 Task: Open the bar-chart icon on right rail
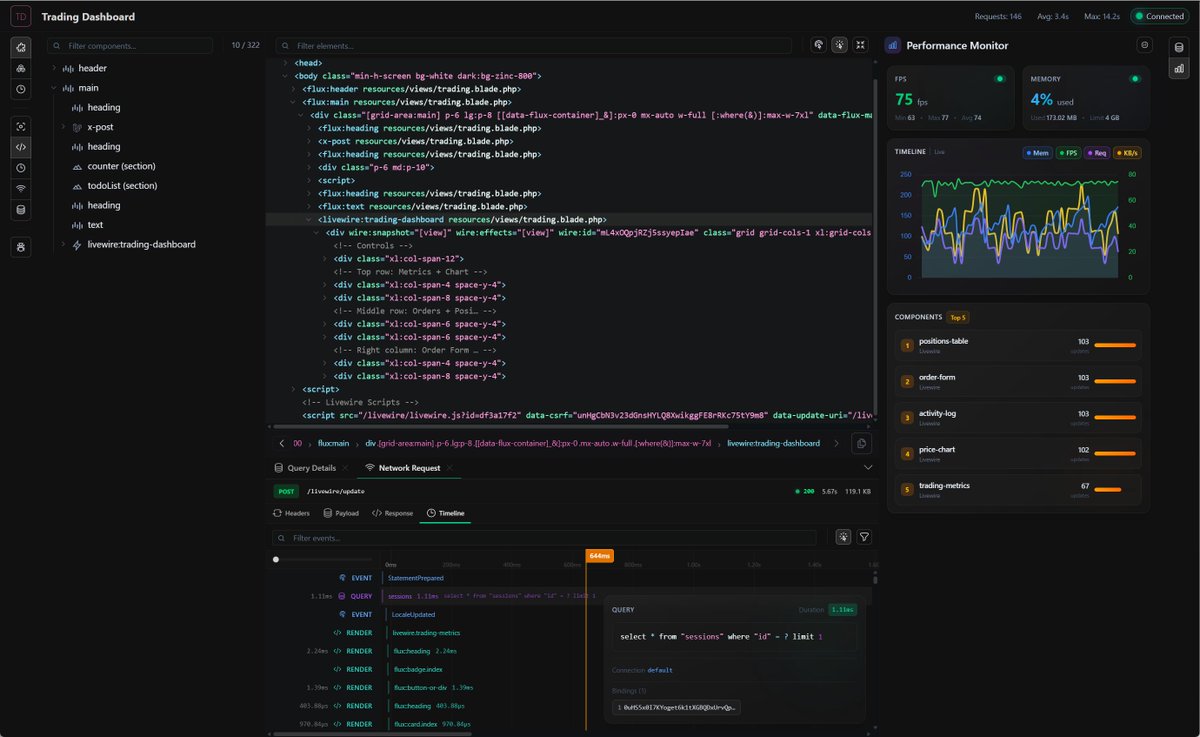coord(1178,68)
